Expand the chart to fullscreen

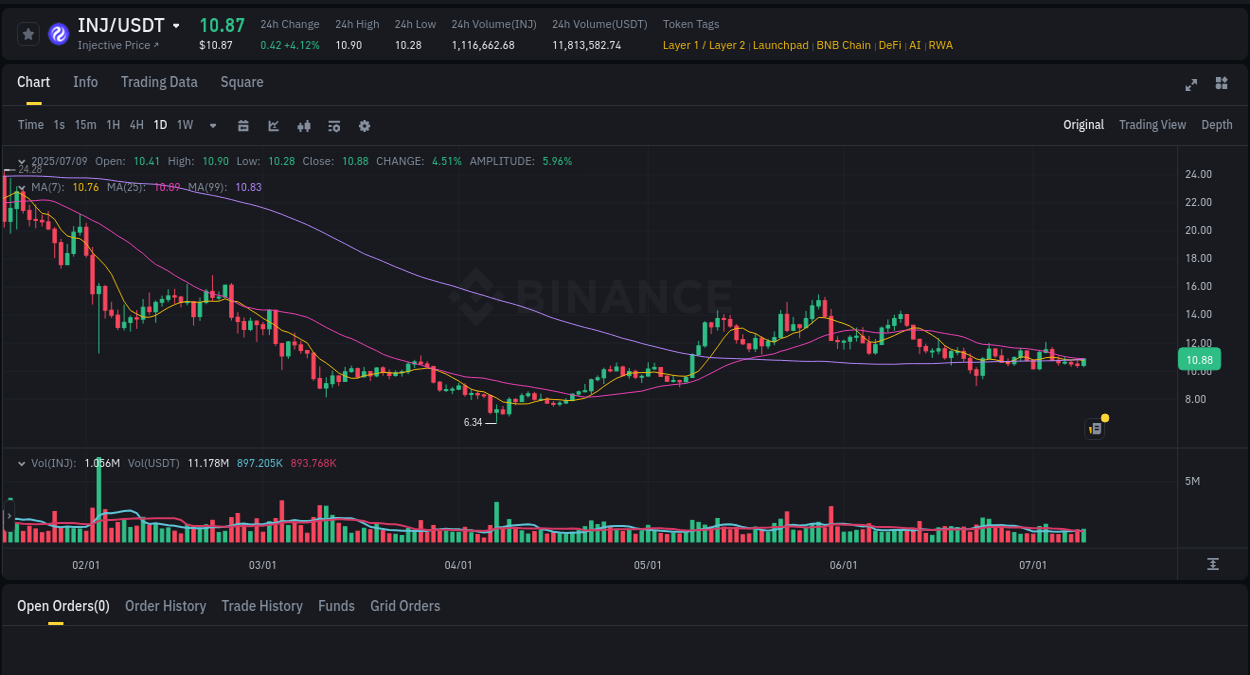coord(1190,85)
